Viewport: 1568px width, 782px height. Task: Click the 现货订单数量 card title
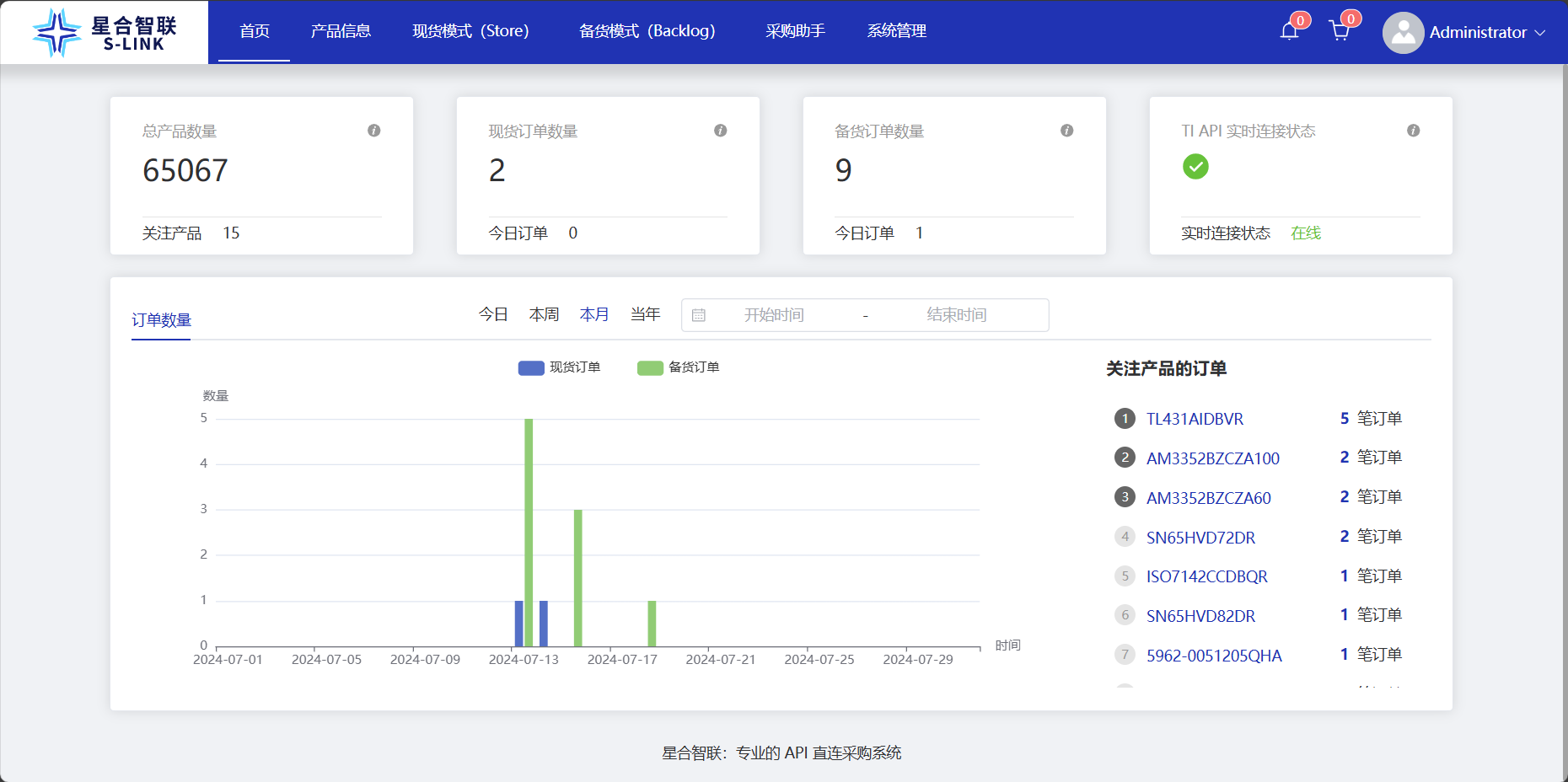pyautogui.click(x=533, y=131)
